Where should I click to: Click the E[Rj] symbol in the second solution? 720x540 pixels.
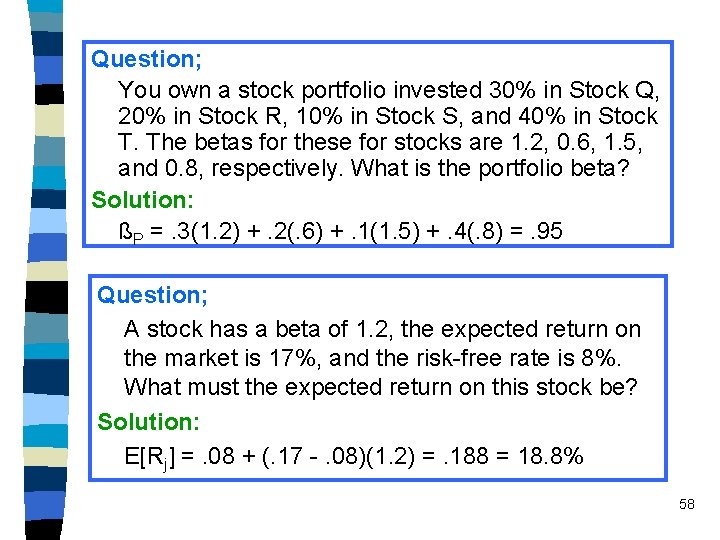point(150,458)
